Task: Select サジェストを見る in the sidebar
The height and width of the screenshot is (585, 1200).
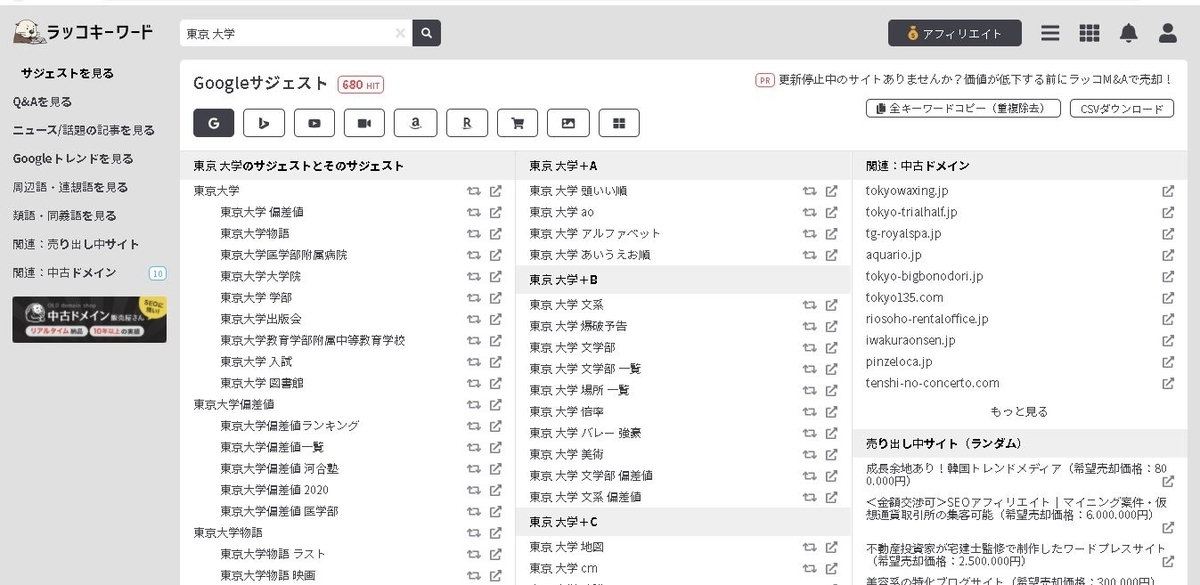Action: click(x=68, y=73)
